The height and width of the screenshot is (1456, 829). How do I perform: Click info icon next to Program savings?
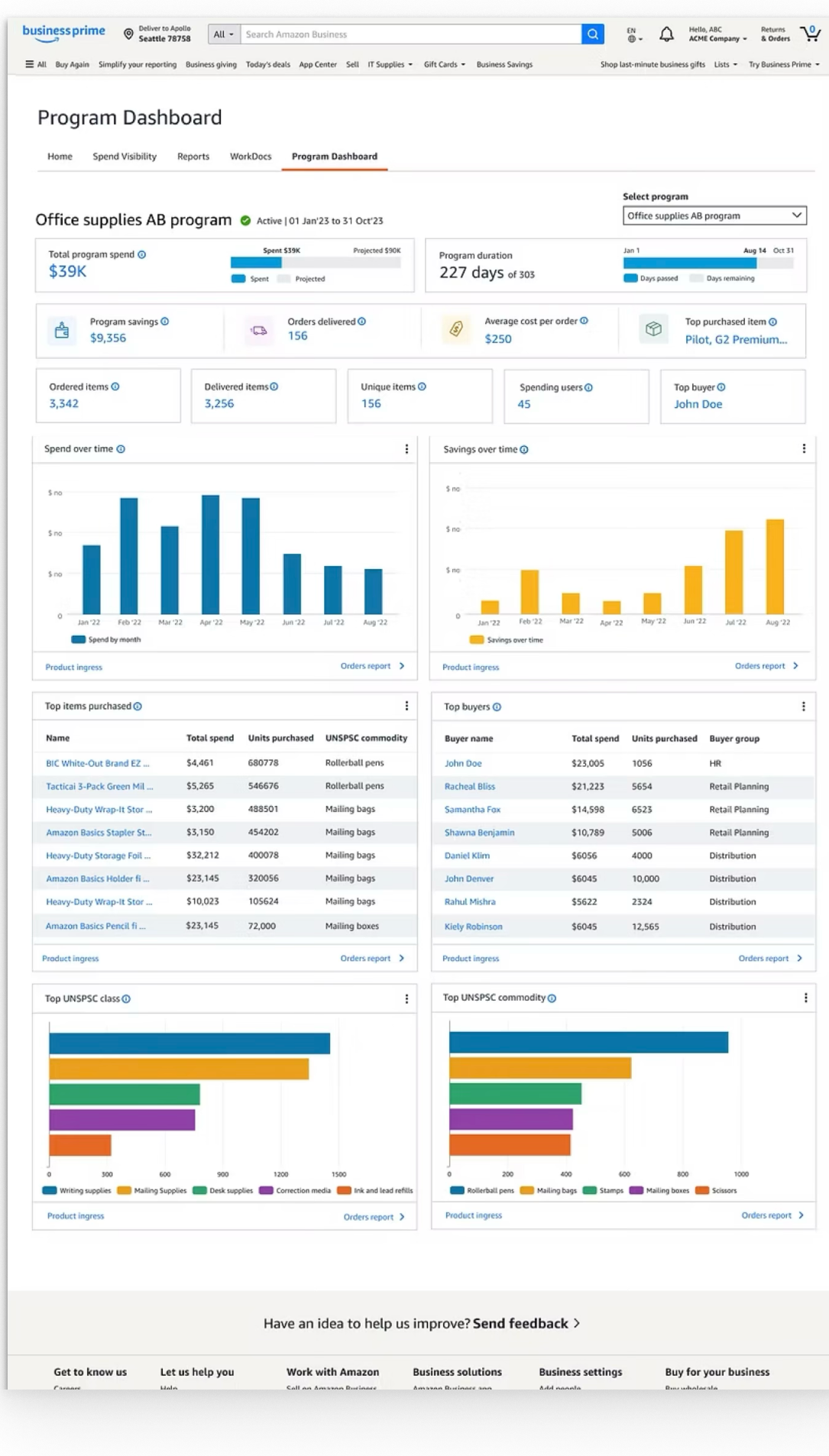165,322
